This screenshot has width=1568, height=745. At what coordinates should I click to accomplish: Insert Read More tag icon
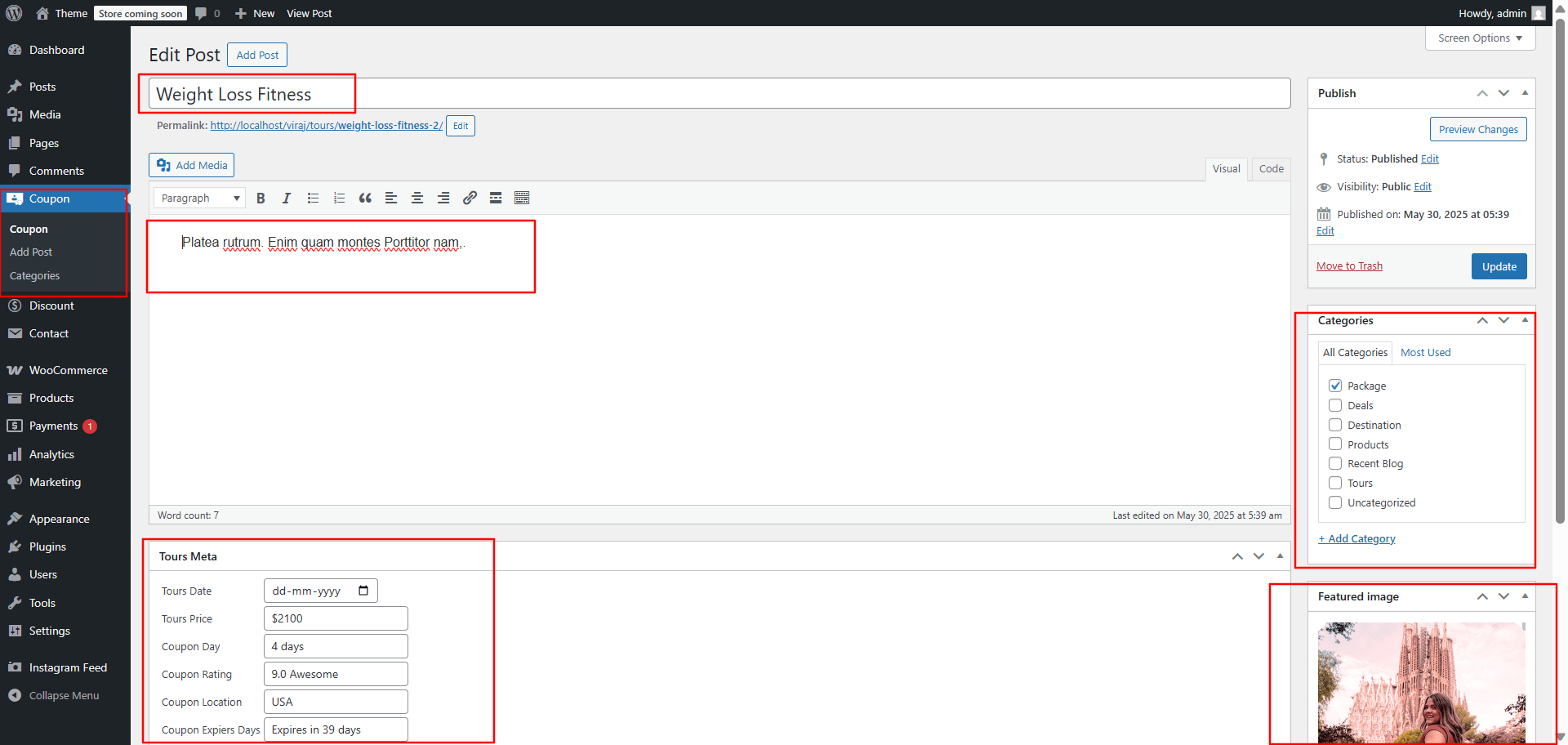(496, 199)
